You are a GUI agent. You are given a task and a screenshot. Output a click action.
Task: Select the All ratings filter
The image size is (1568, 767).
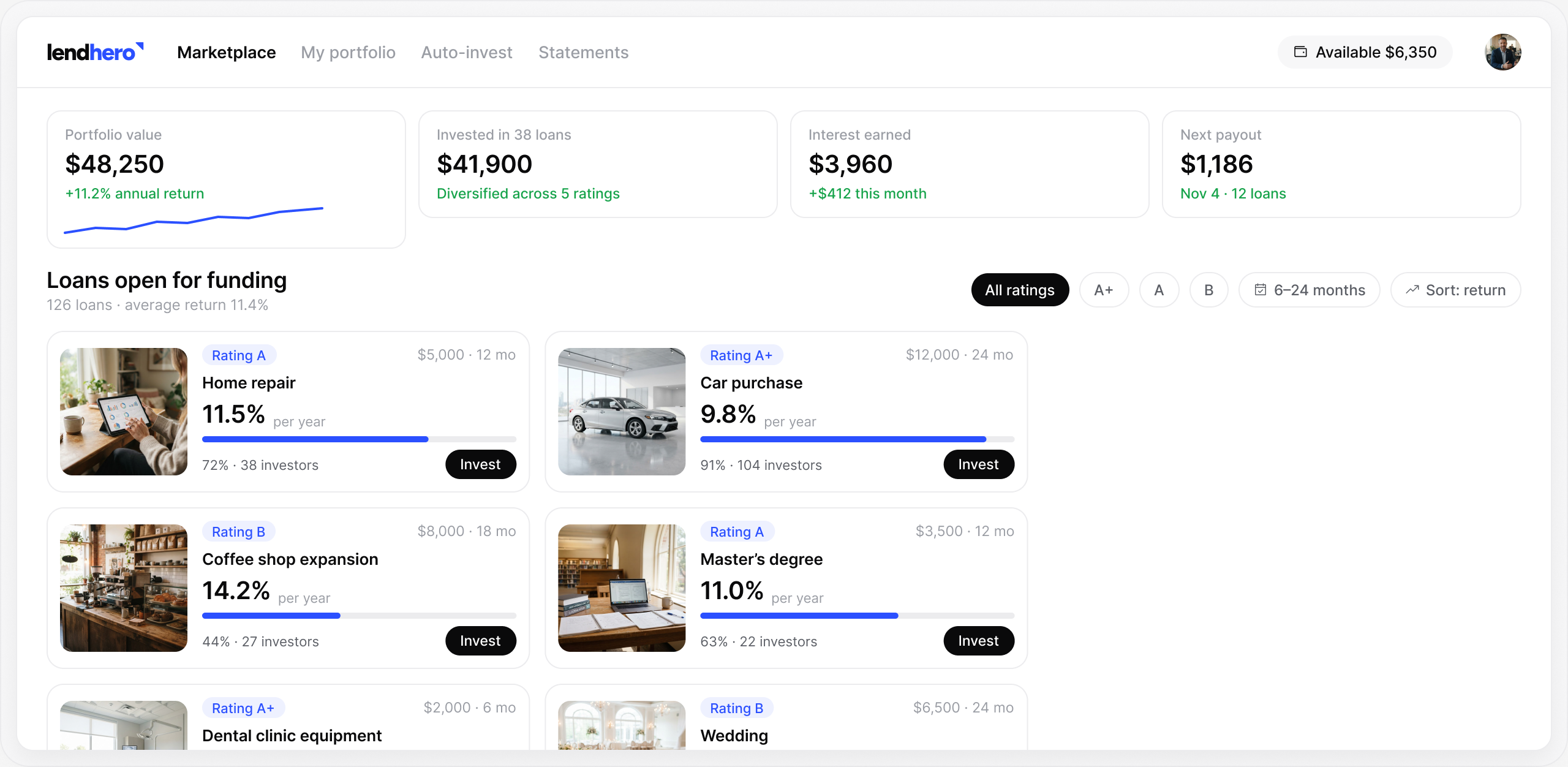coord(1020,290)
